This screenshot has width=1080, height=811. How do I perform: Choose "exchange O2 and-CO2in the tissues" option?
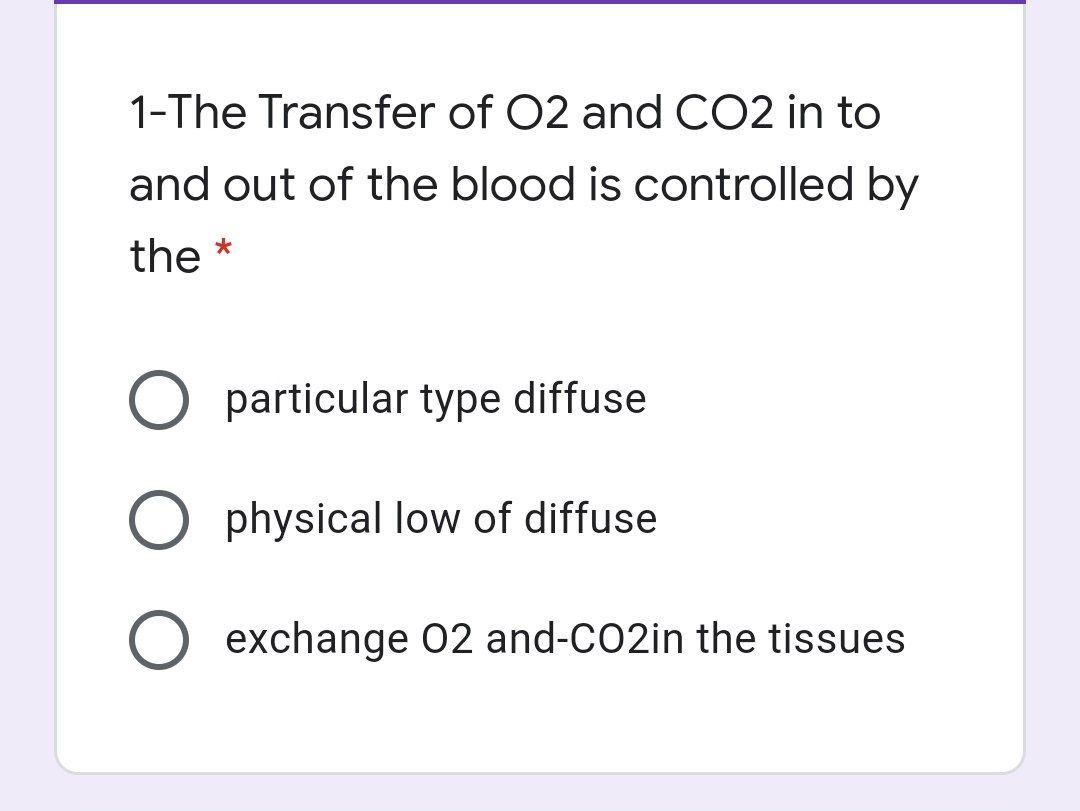158,640
